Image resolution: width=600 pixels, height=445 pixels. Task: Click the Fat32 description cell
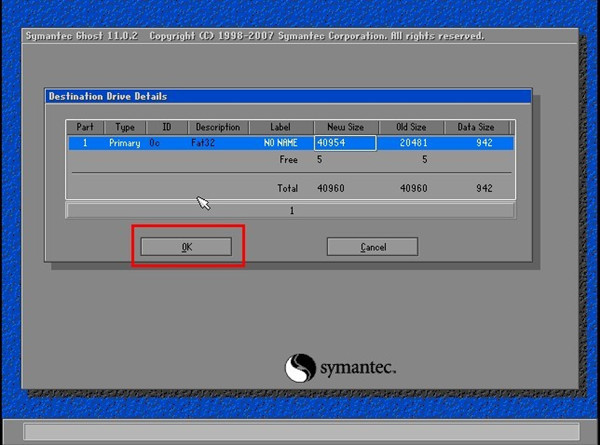(204, 143)
